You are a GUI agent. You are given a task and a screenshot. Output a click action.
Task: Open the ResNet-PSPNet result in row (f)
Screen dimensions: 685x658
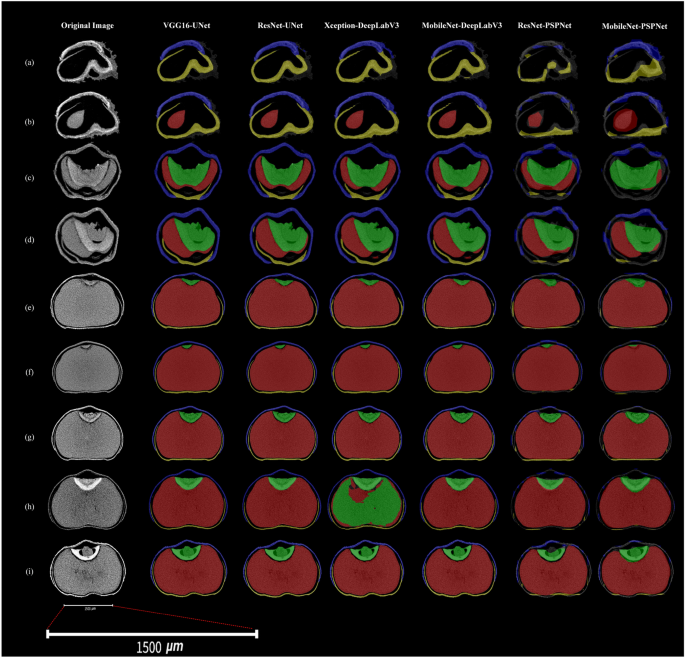548,368
